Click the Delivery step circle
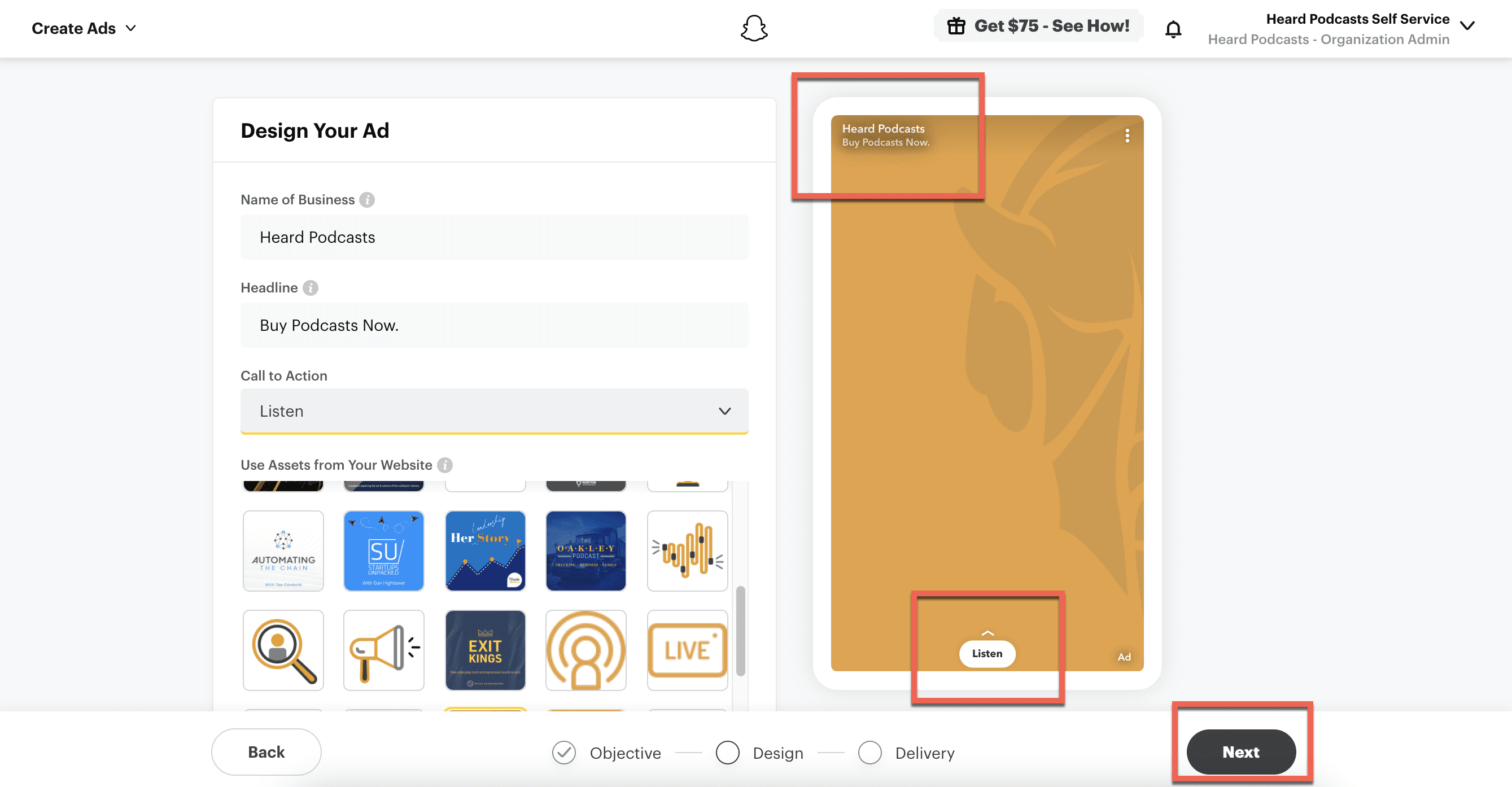The width and height of the screenshot is (1512, 787). point(869,753)
